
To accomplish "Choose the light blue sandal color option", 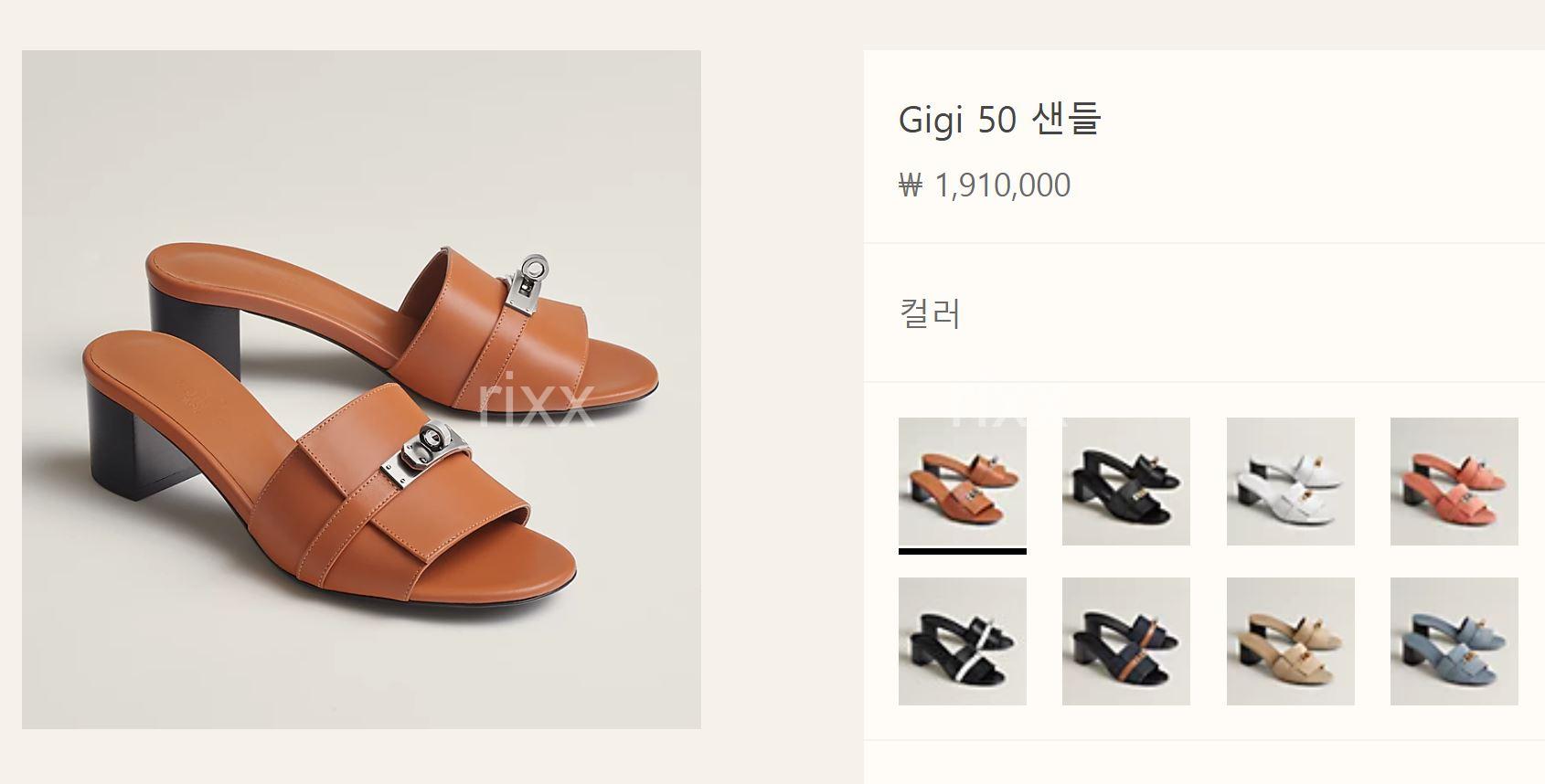I will pyautogui.click(x=1454, y=641).
